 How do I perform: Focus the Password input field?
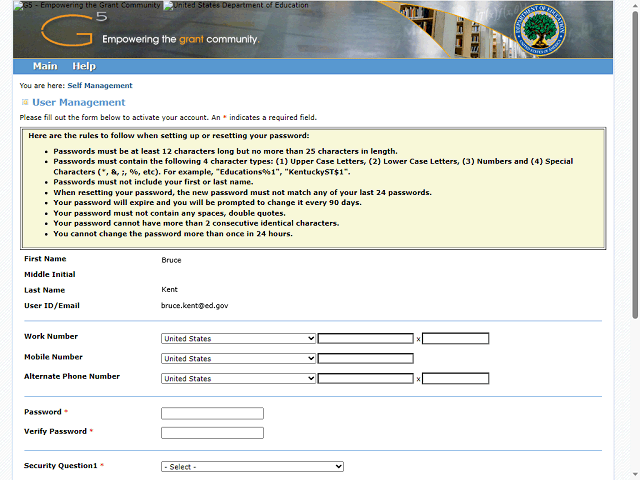212,413
